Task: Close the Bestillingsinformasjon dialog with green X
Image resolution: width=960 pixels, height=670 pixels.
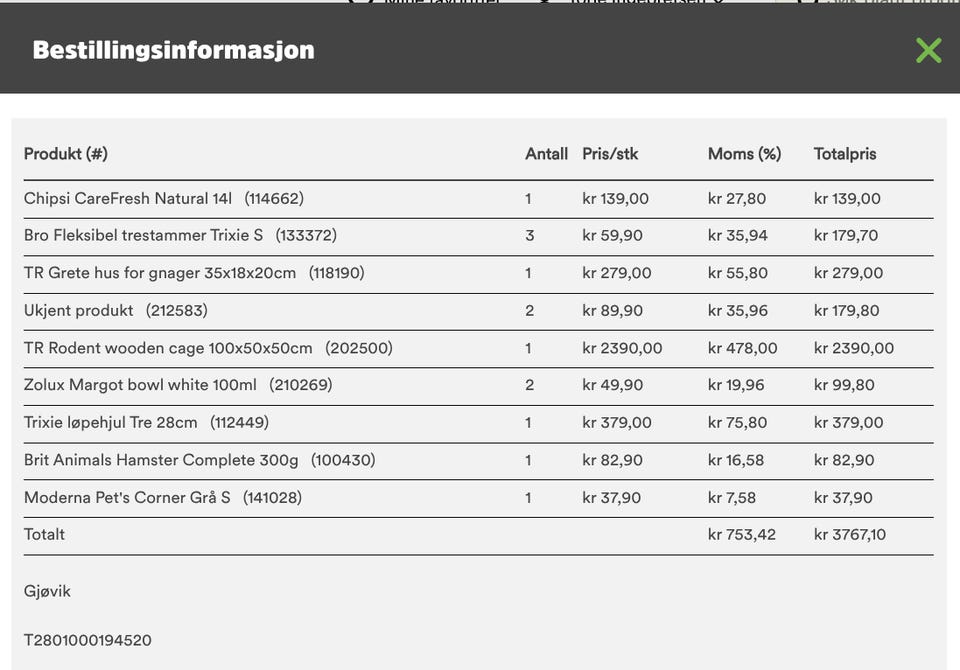Action: (x=928, y=50)
